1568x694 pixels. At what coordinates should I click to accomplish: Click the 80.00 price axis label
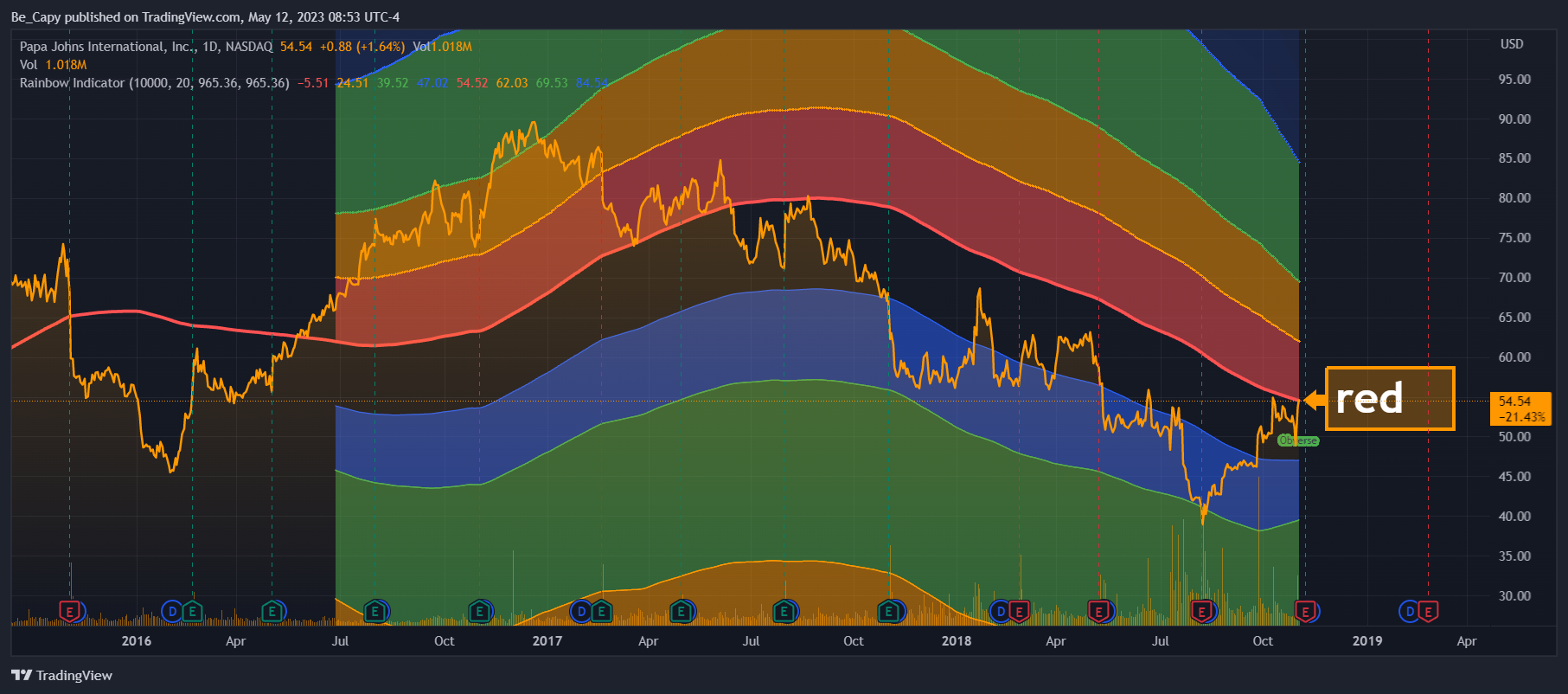[1514, 198]
